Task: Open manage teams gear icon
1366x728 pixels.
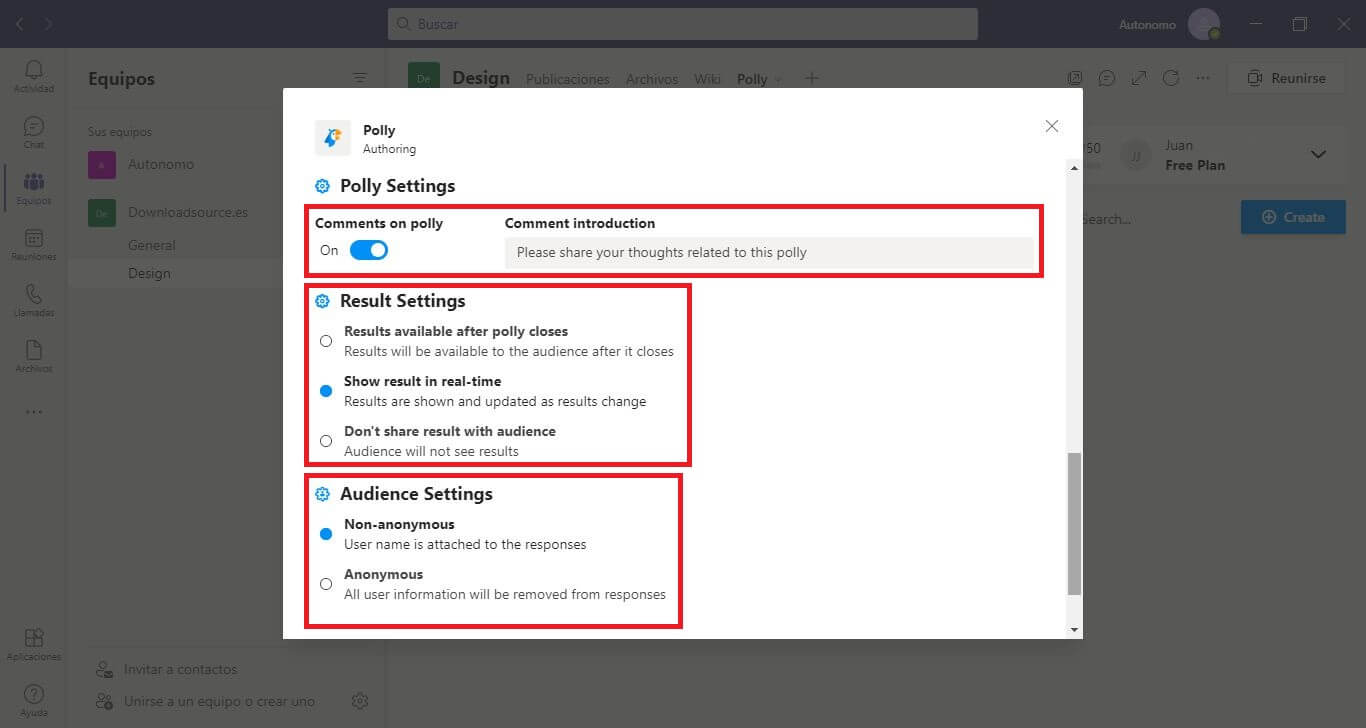Action: [360, 701]
